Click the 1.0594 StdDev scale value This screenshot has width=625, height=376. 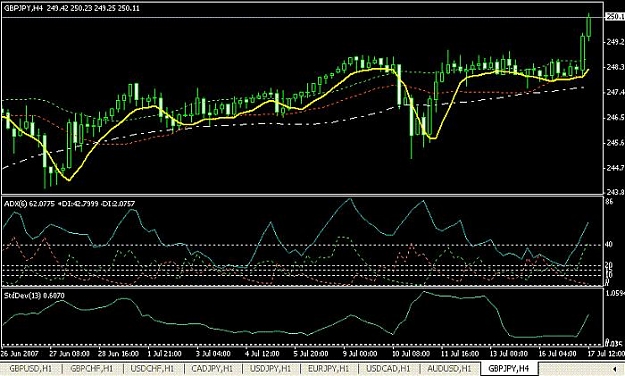pos(615,293)
